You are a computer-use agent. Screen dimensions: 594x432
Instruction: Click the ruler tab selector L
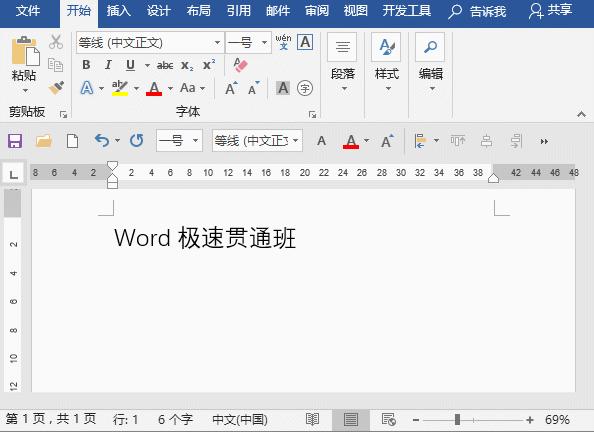(14, 174)
